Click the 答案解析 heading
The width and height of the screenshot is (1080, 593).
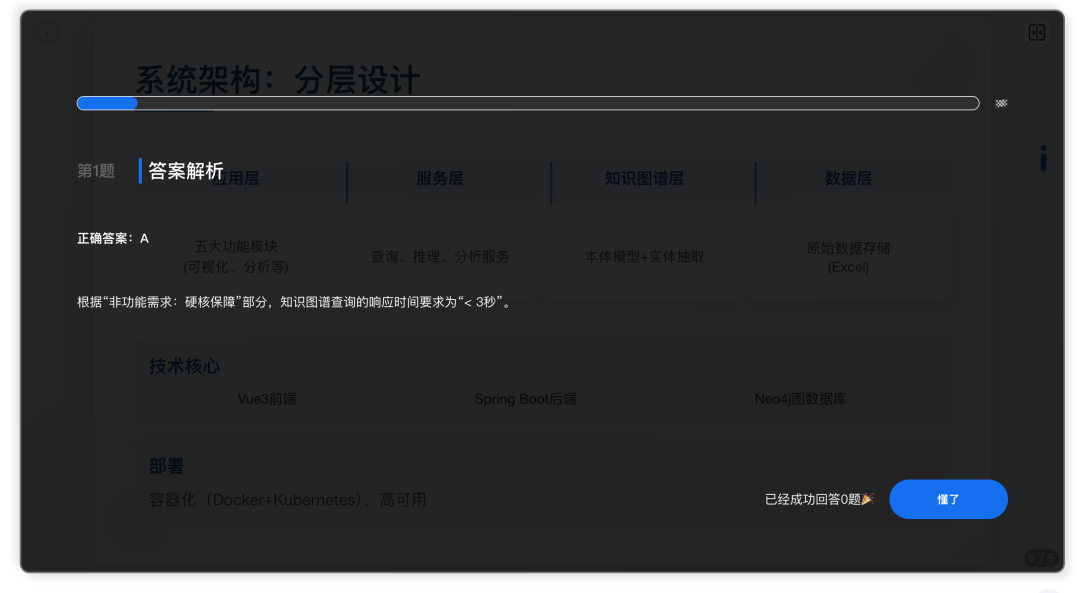click(x=186, y=171)
